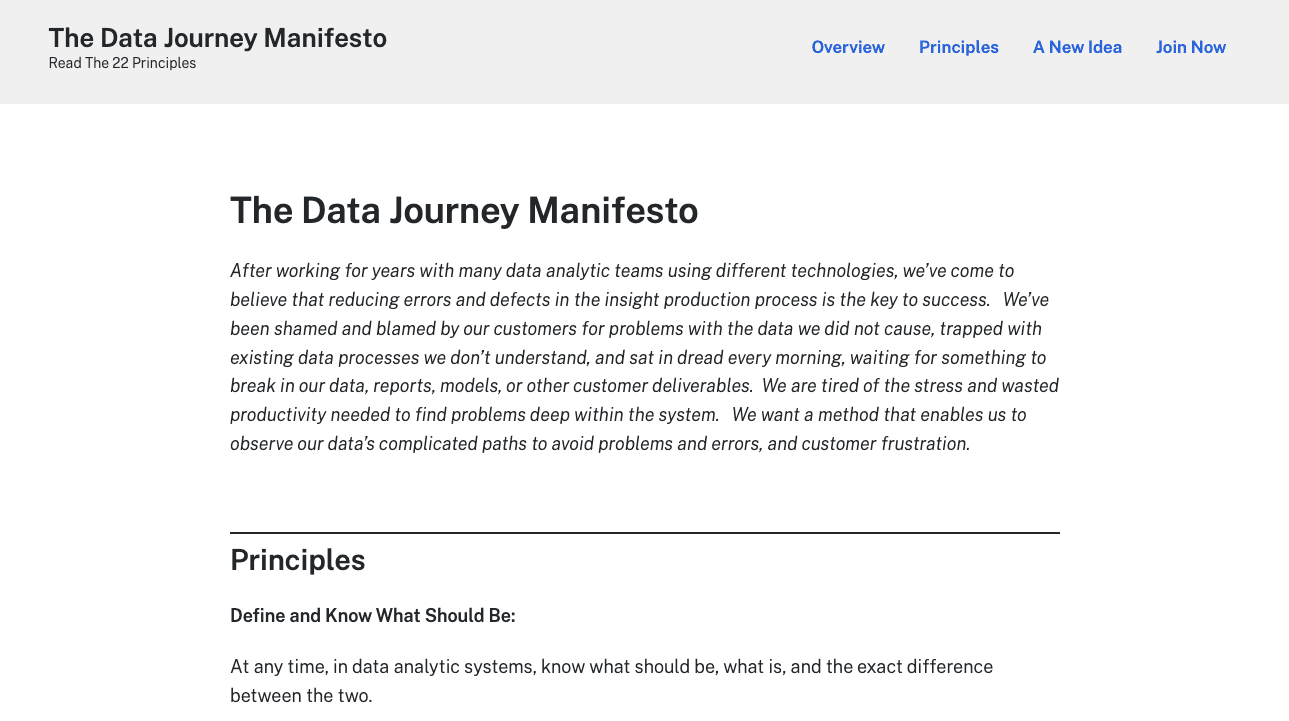This screenshot has width=1289, height=721.
Task: Click the Principles section heading
Action: (298, 560)
